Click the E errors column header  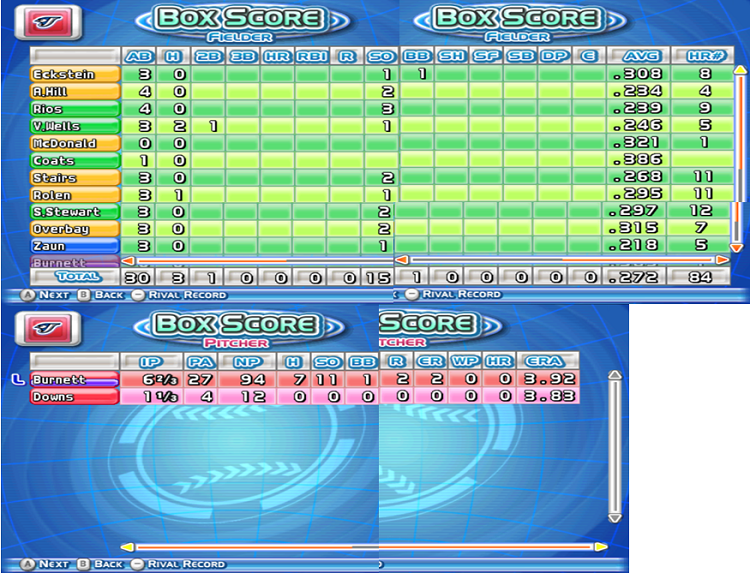tap(589, 56)
